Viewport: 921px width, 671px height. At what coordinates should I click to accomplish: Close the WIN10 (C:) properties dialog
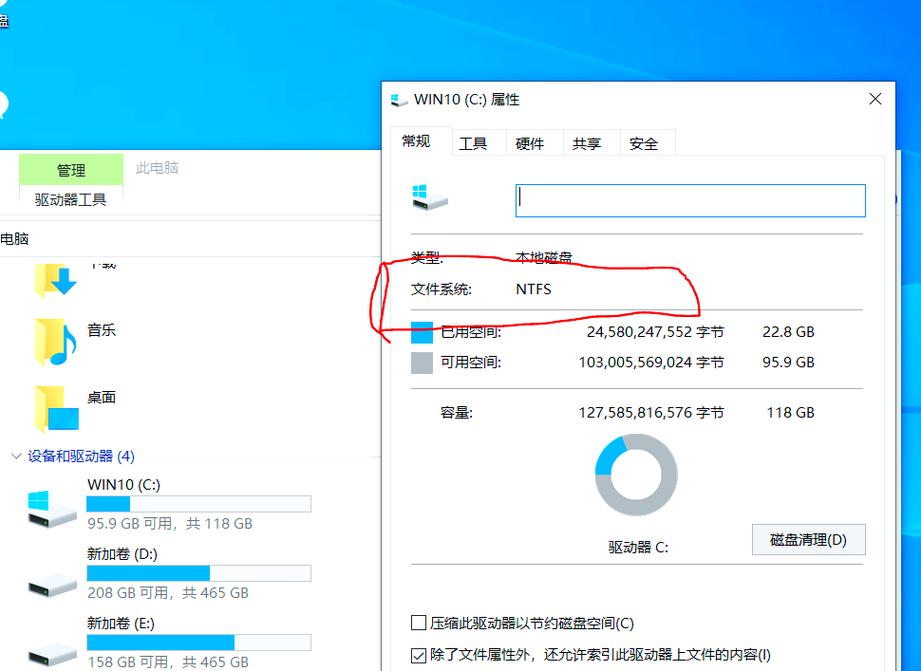pos(875,99)
